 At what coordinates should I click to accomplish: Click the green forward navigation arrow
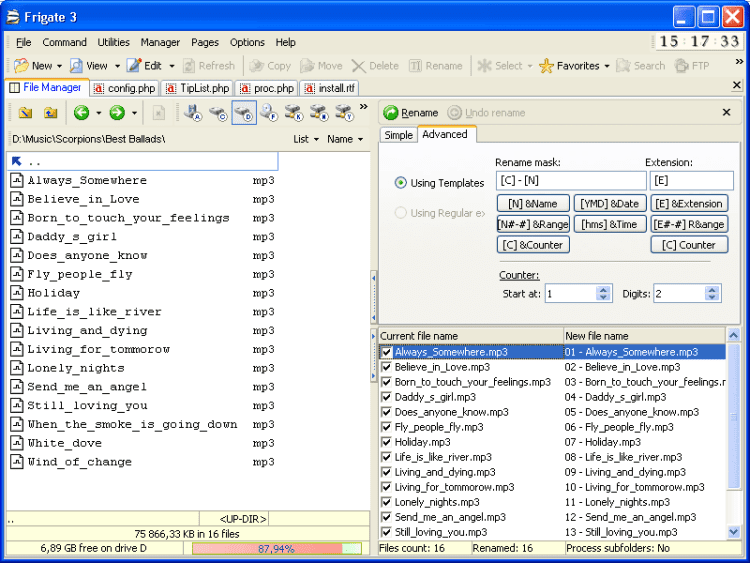pos(116,113)
